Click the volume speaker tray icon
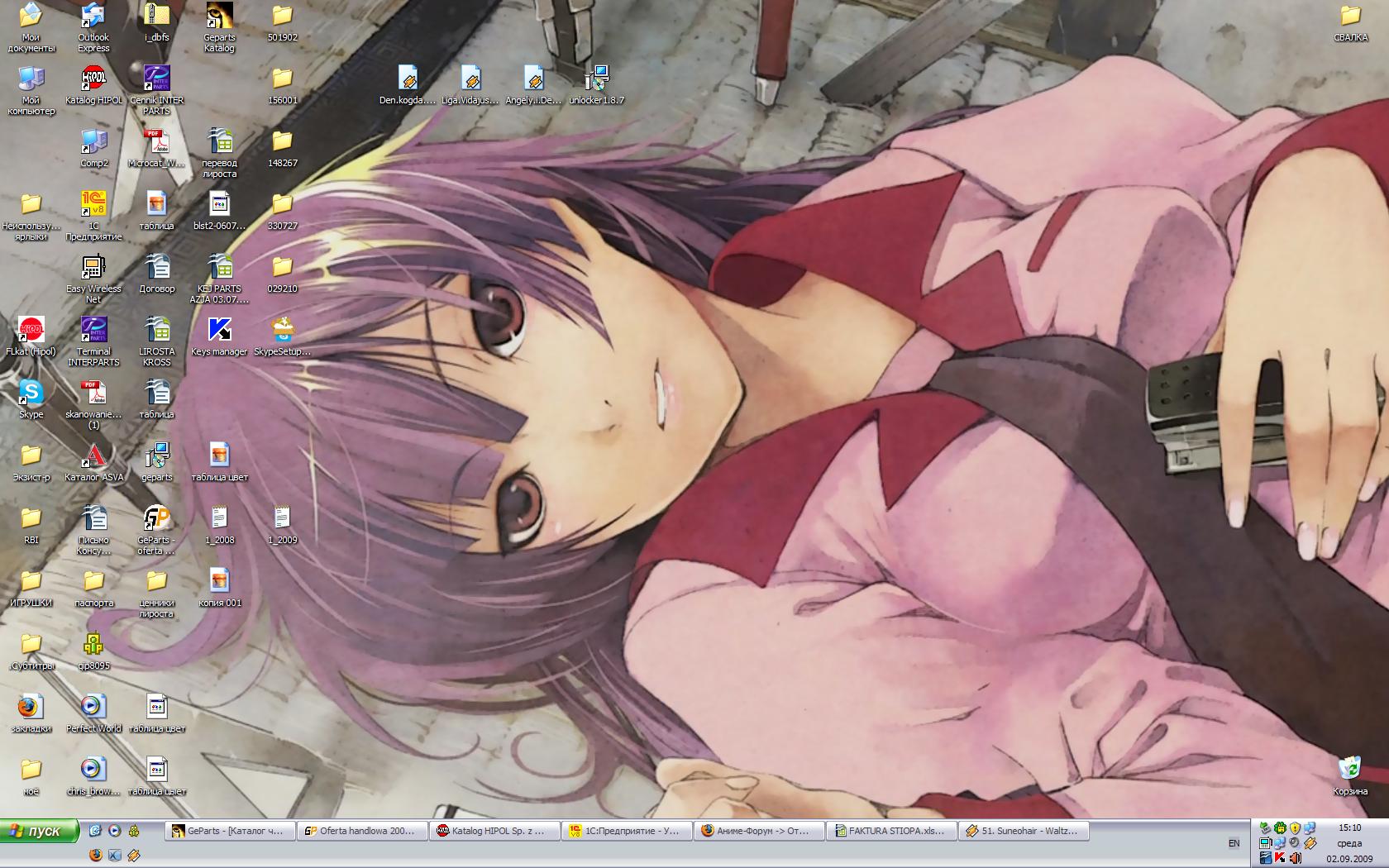This screenshot has width=1389, height=868. coord(1295,858)
